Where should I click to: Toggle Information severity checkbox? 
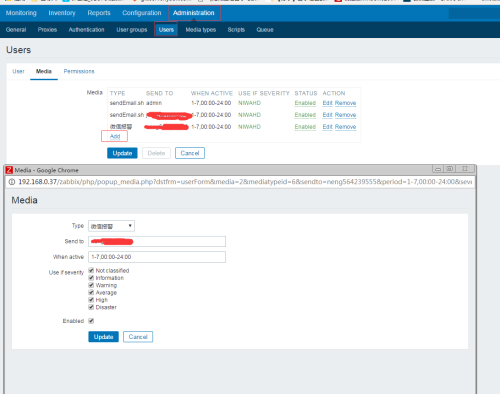(x=91, y=278)
